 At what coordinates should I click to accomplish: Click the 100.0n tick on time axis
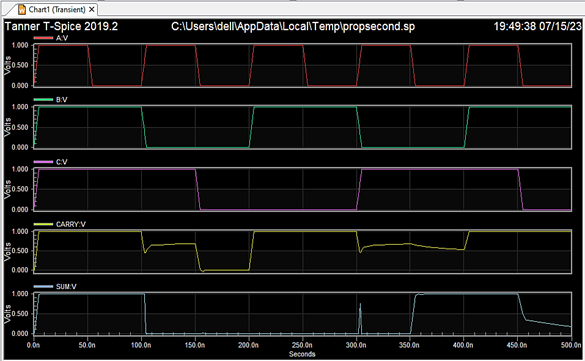tap(141, 345)
